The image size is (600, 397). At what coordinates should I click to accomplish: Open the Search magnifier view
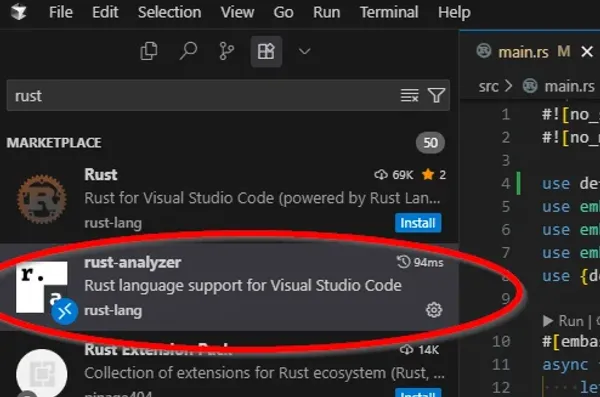click(x=188, y=51)
